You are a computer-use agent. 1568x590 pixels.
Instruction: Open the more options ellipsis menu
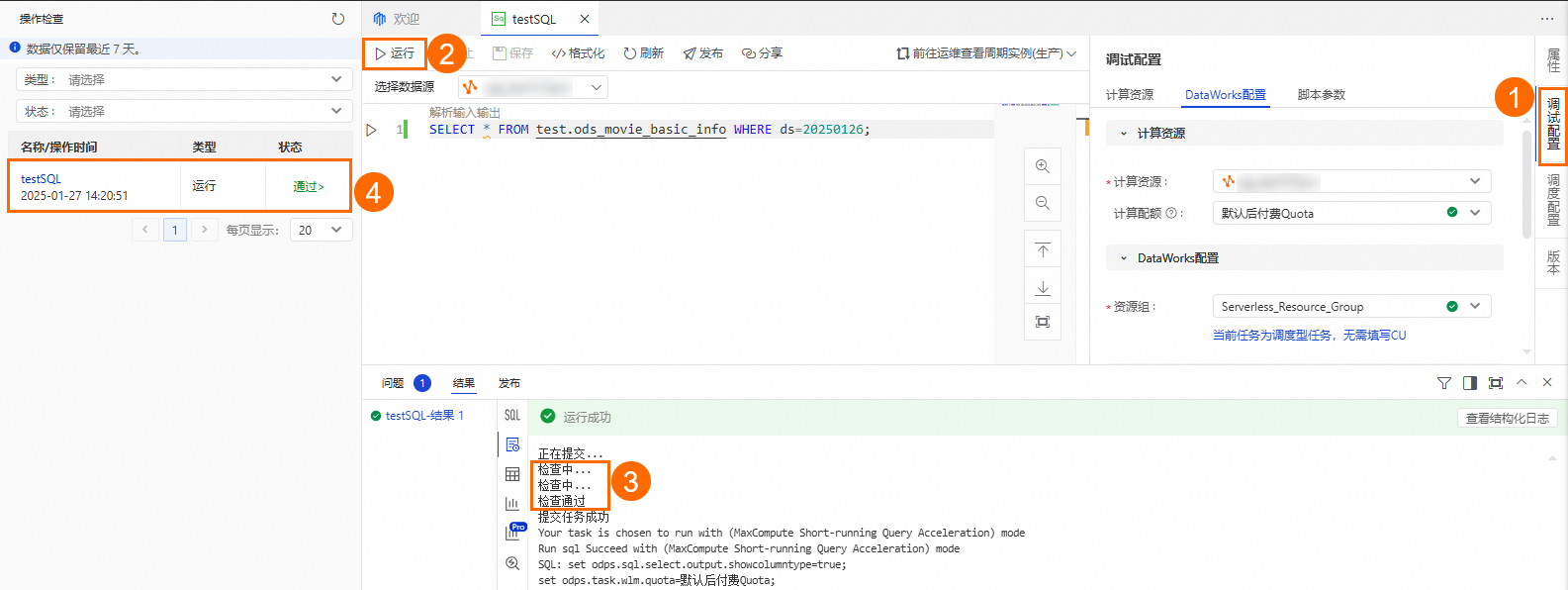click(1547, 19)
